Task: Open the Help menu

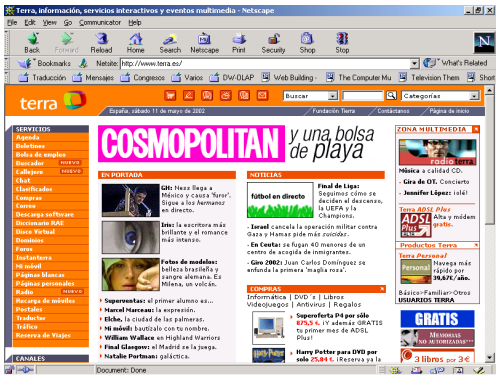Action: (x=135, y=23)
